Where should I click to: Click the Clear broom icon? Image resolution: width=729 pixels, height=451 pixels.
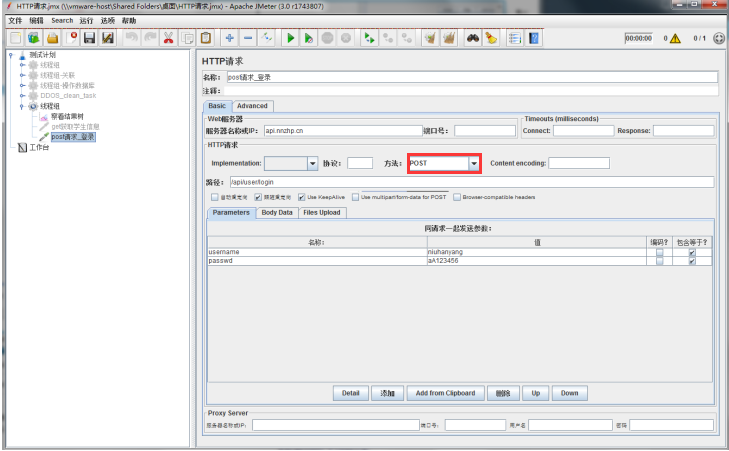(431, 38)
